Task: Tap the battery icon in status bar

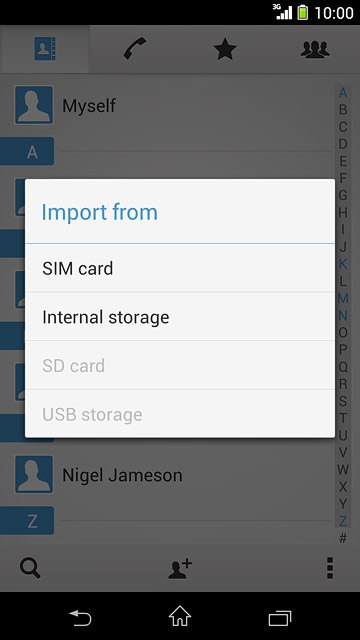Action: coord(302,12)
